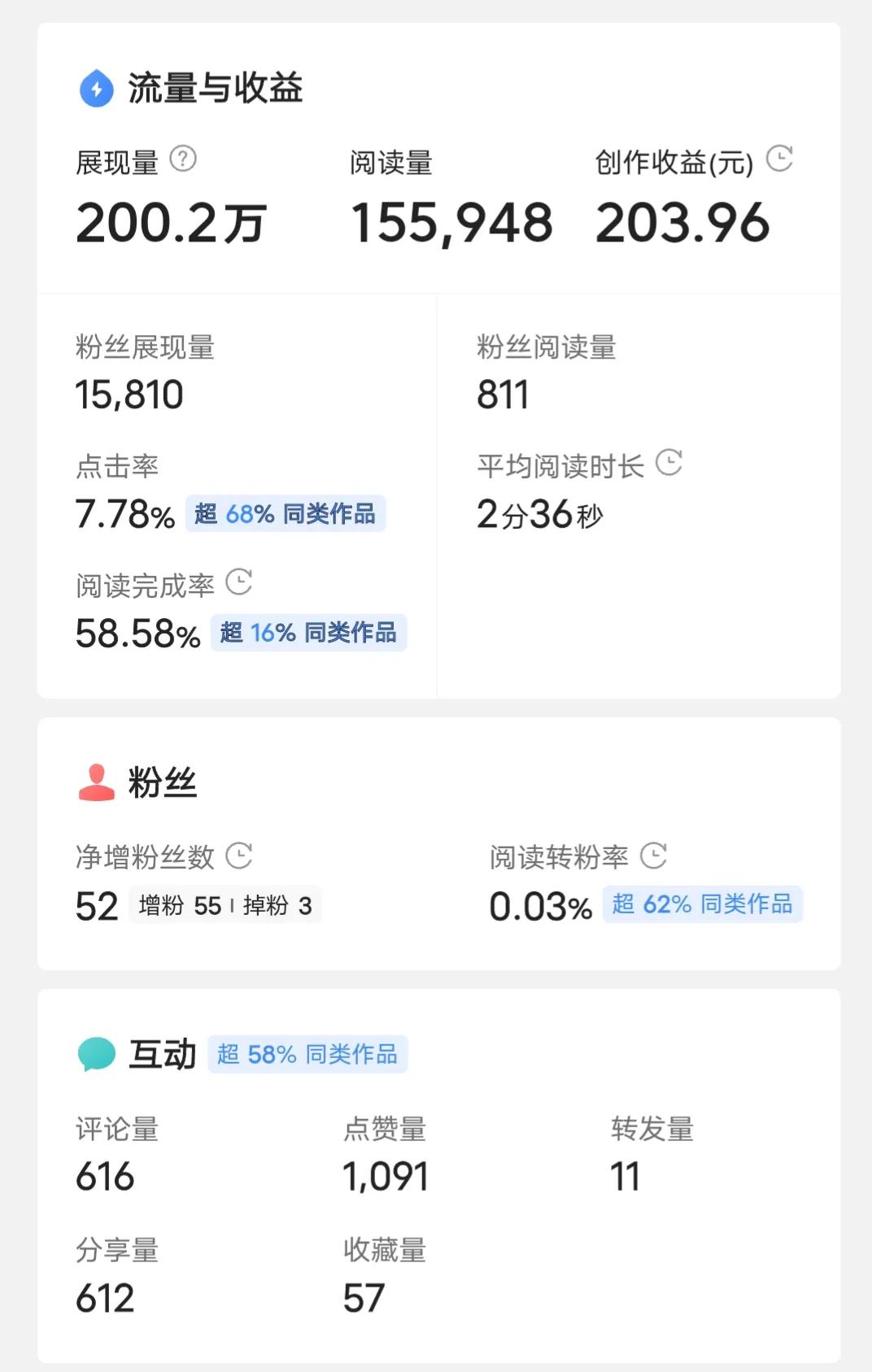This screenshot has width=872, height=1372.
Task: Click the blue lightning 流量与收益 icon
Action: coord(97,88)
